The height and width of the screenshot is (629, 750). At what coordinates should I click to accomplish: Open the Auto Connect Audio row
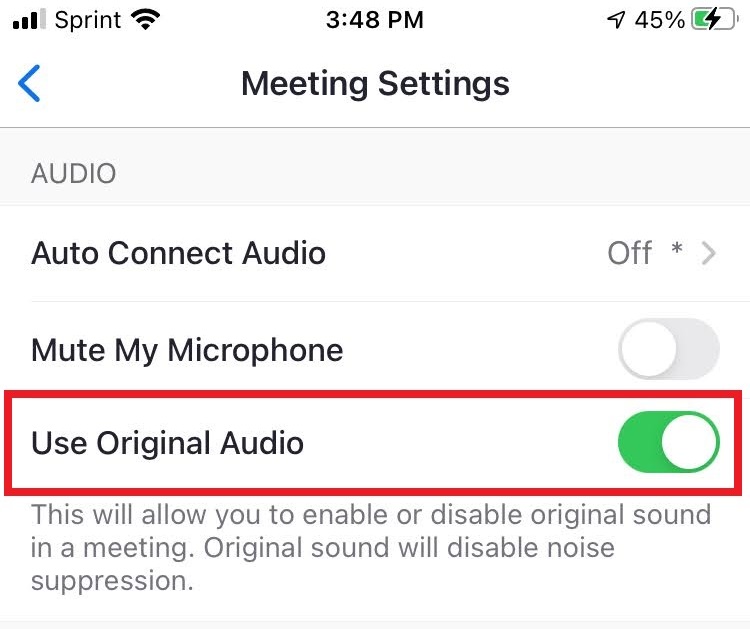[x=375, y=254]
